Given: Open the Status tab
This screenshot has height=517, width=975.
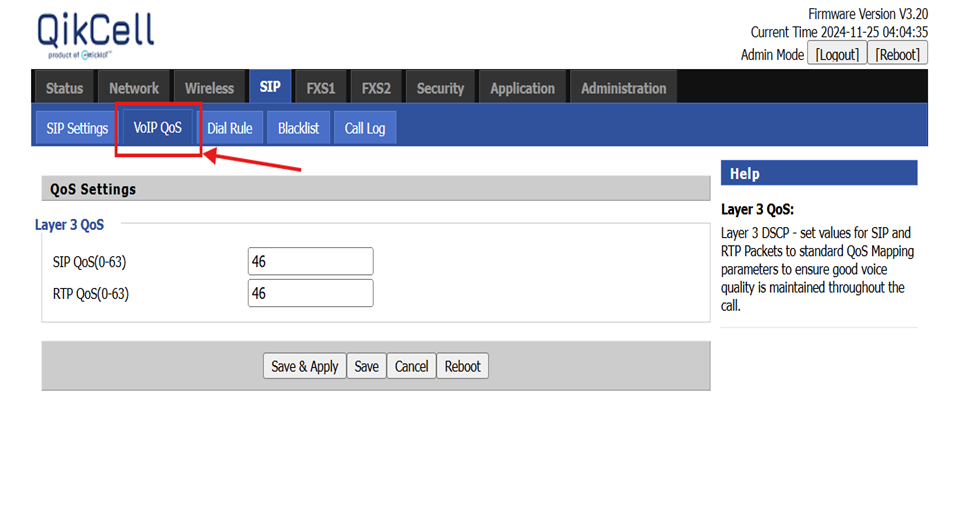Looking at the screenshot, I should 65,88.
